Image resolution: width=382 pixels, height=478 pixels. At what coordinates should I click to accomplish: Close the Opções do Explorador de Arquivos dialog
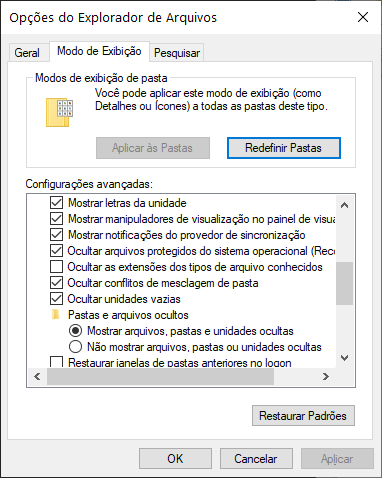click(363, 17)
